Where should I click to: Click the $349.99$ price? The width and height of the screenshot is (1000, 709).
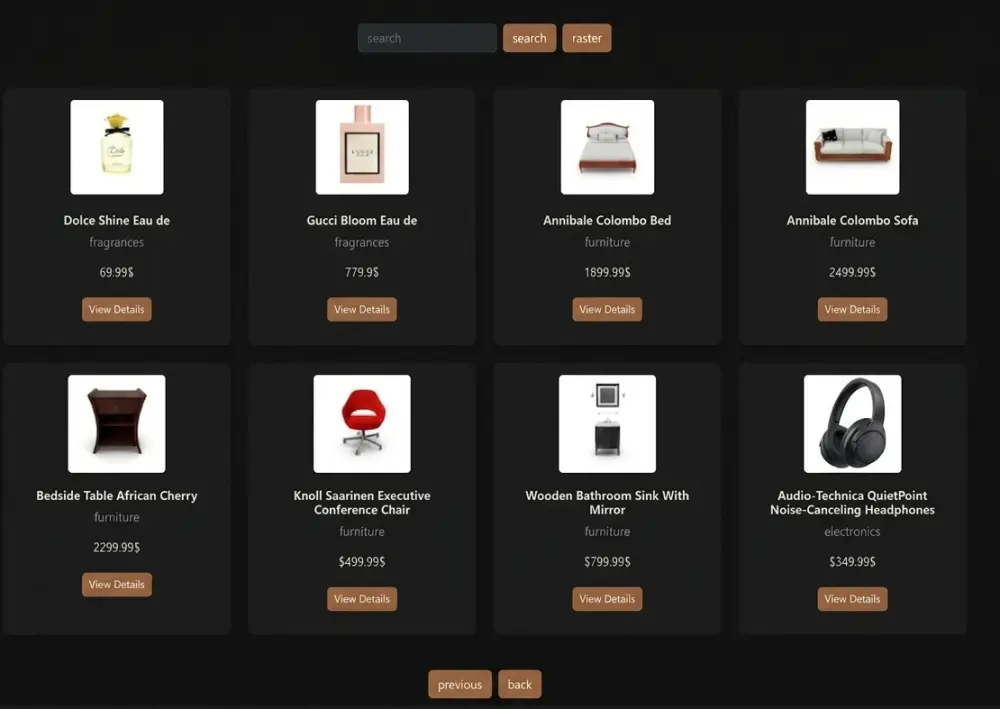[852, 562]
